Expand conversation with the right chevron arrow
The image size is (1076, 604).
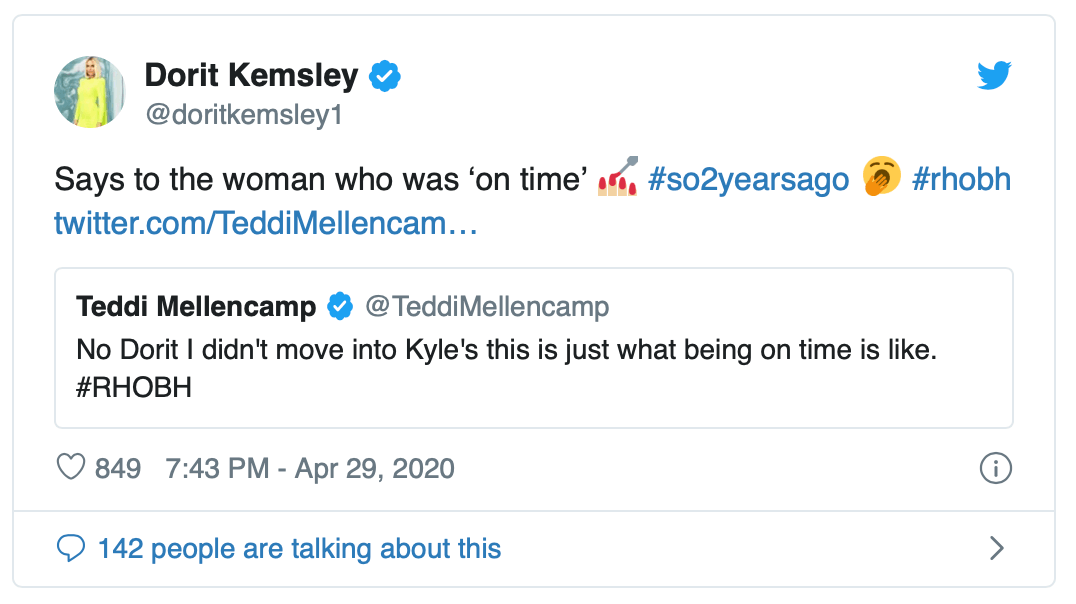[996, 548]
